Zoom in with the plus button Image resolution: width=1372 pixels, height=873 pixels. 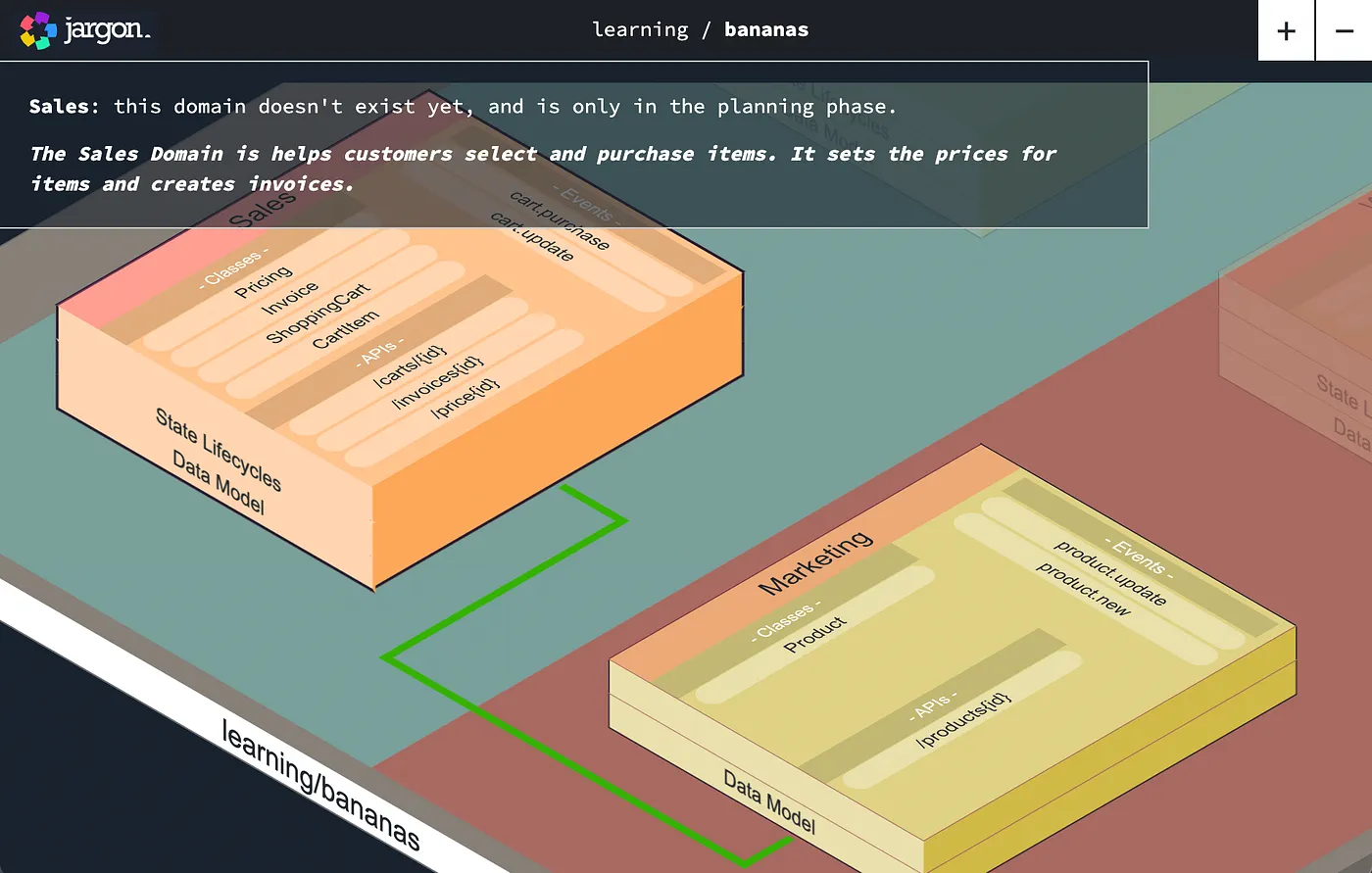pyautogui.click(x=1285, y=30)
